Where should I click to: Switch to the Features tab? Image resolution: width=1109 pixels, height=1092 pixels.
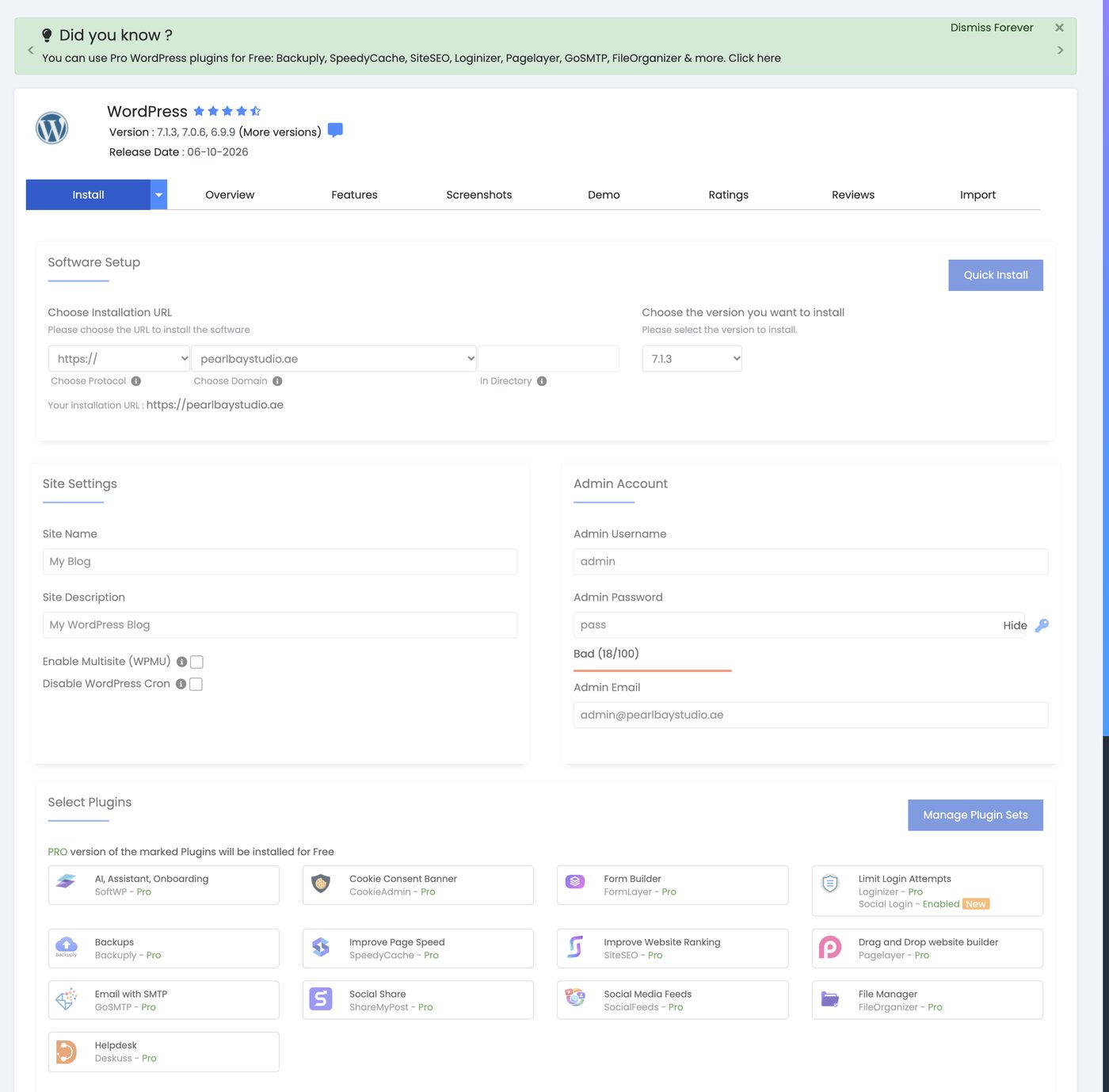pos(354,195)
